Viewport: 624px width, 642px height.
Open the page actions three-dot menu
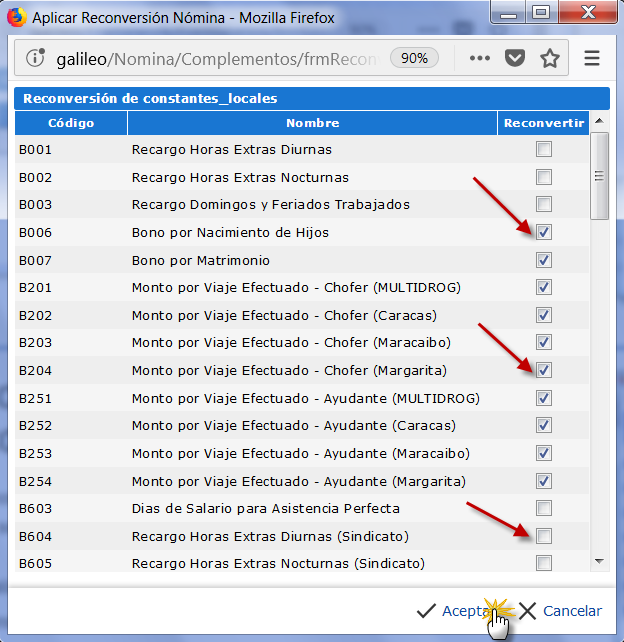[x=479, y=58]
